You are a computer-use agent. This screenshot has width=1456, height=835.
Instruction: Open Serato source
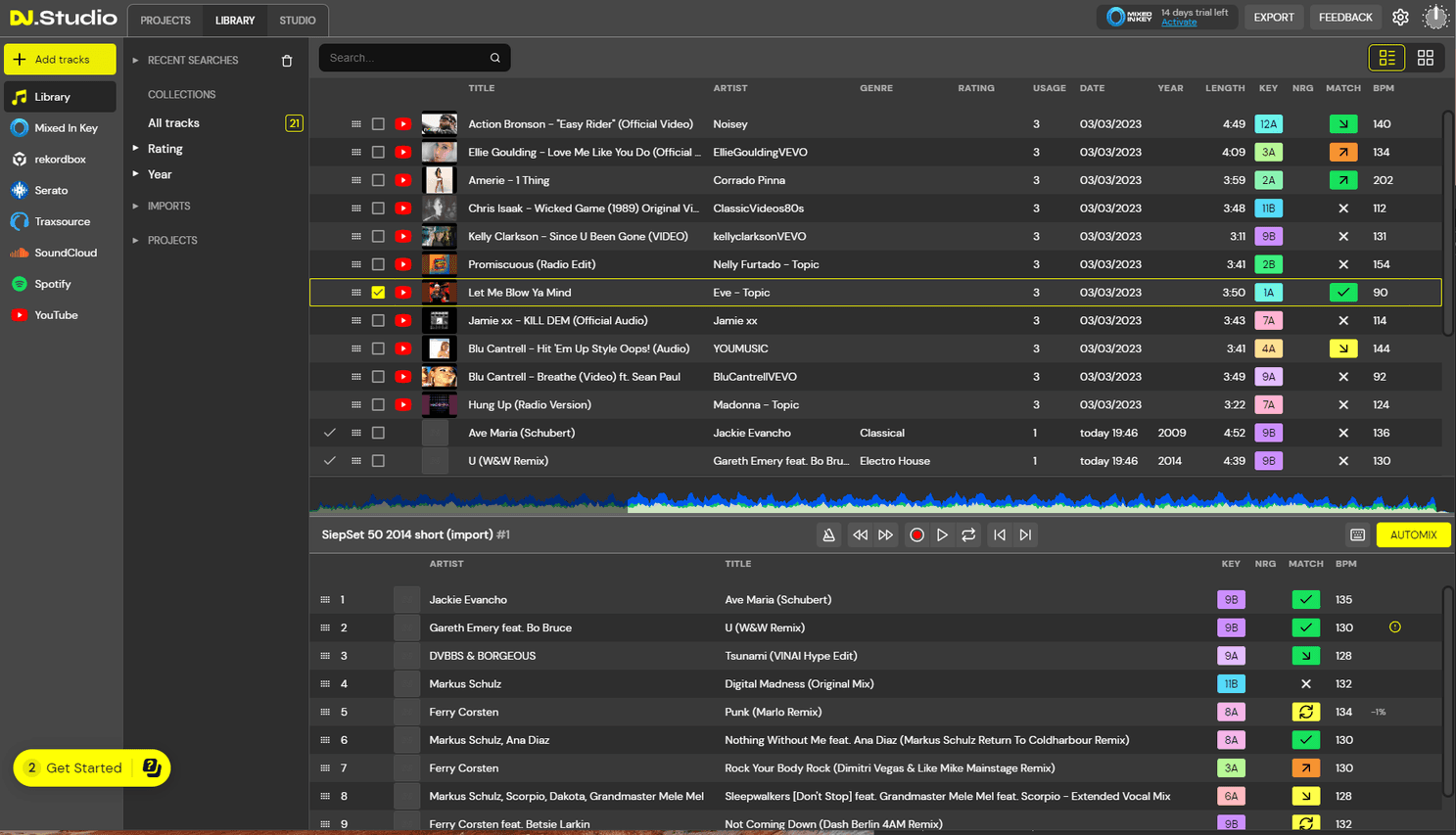60,191
